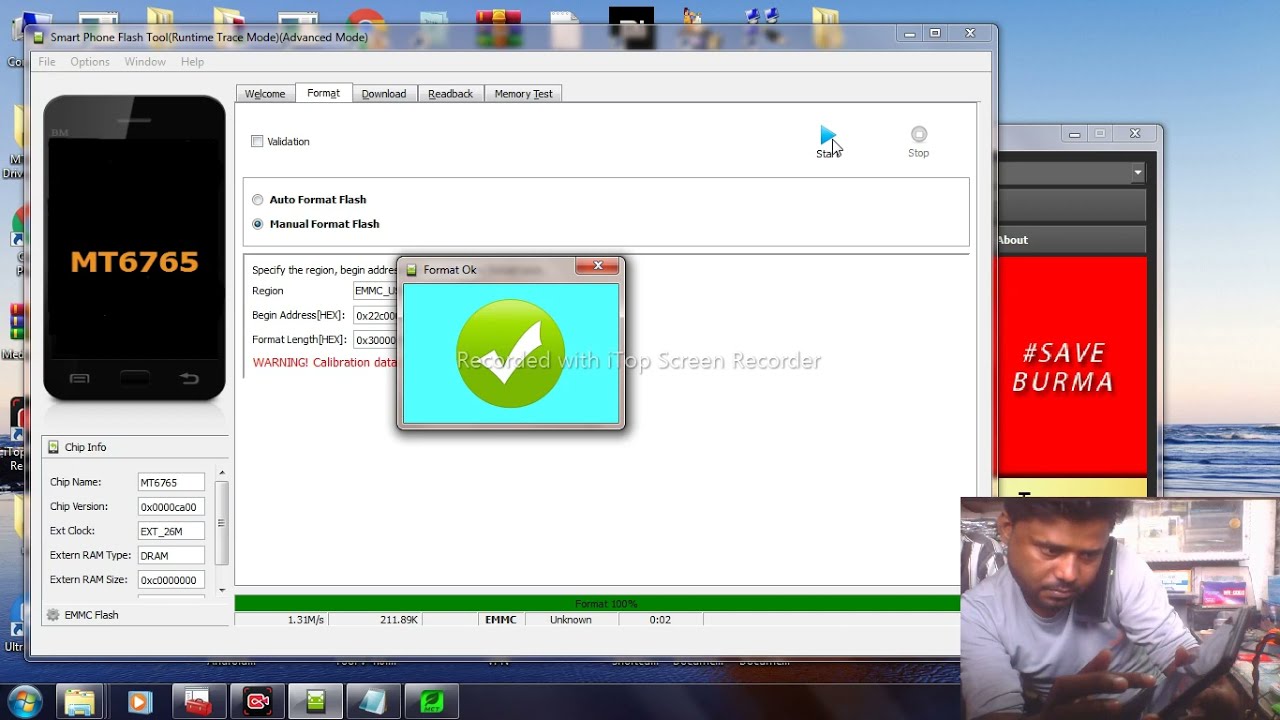The width and height of the screenshot is (1280, 720).
Task: Open the green MCT taskbar icon
Action: pyautogui.click(x=432, y=702)
